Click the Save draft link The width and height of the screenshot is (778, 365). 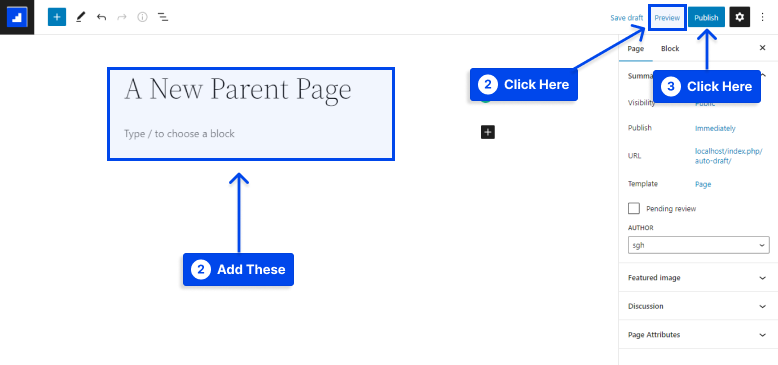coord(626,17)
